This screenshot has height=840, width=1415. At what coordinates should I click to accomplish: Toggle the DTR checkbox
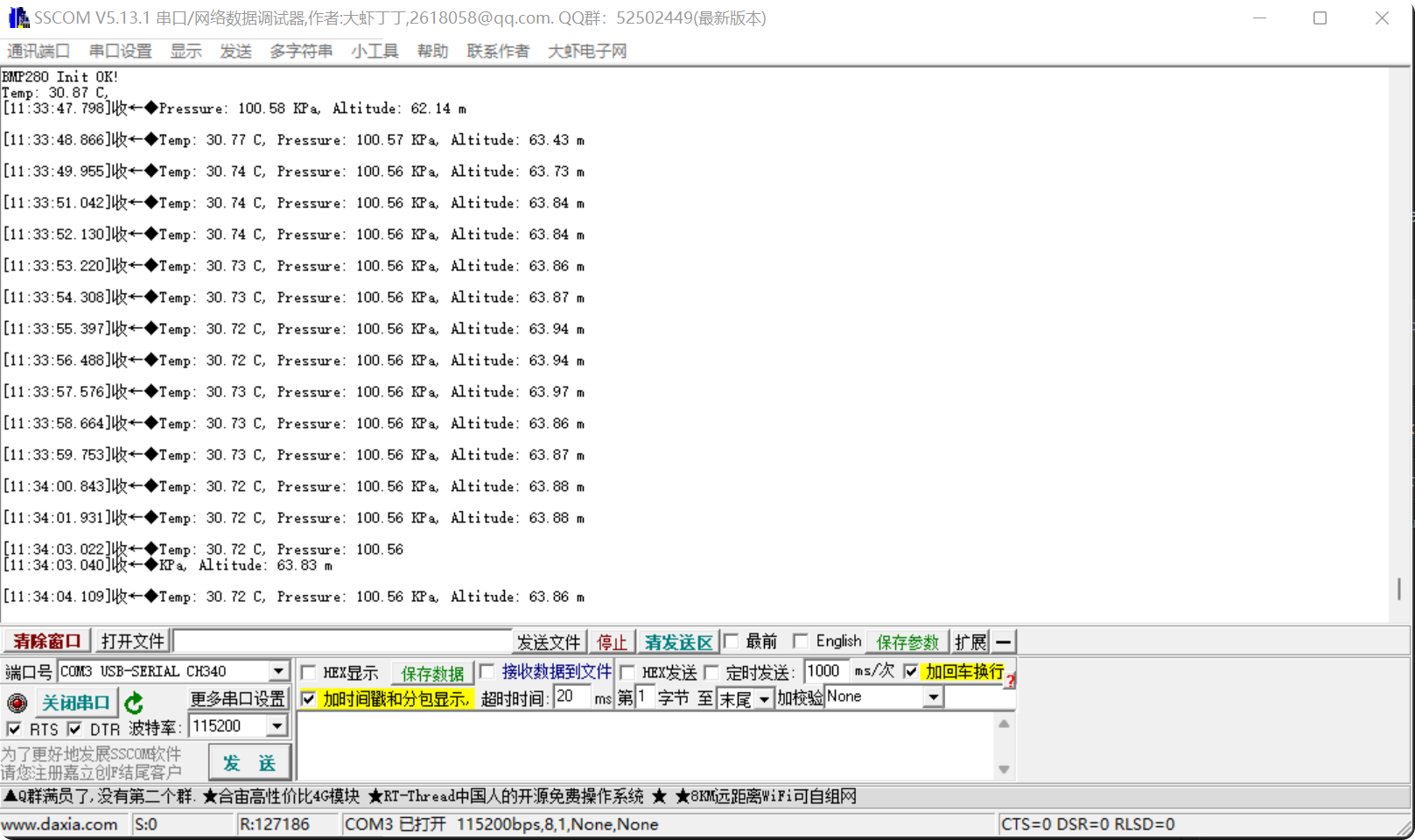coord(74,729)
